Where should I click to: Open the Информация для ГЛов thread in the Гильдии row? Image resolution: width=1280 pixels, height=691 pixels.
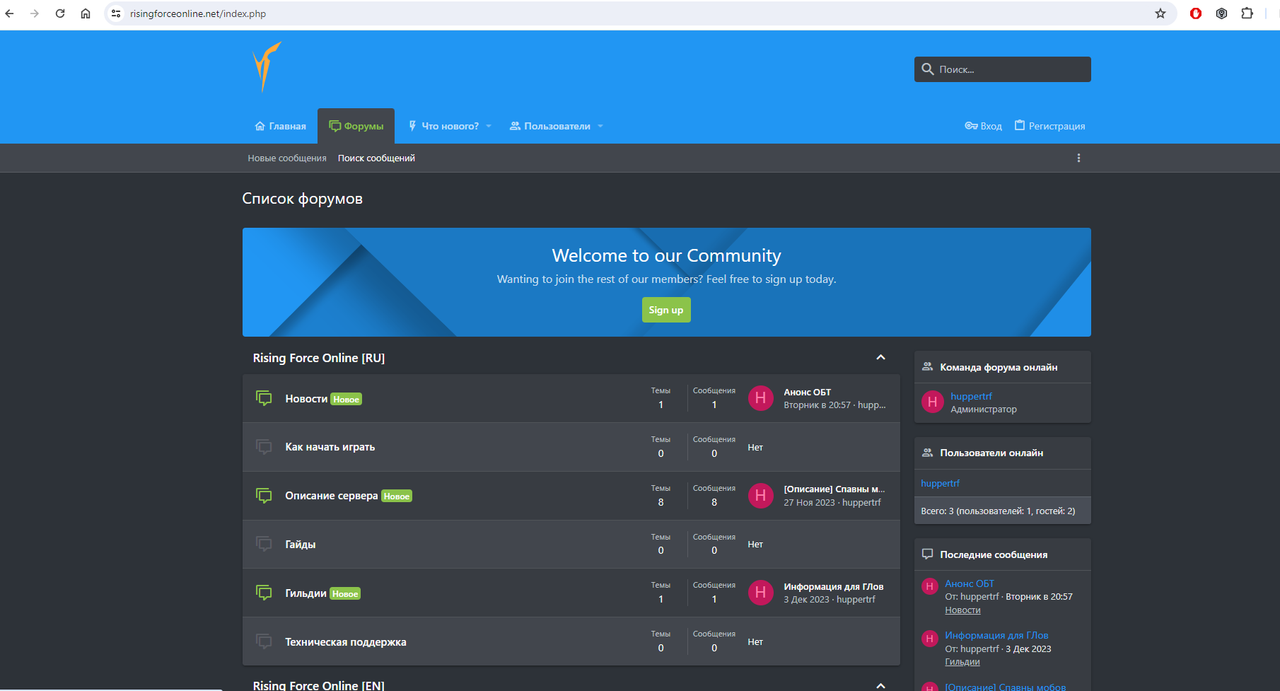click(834, 587)
